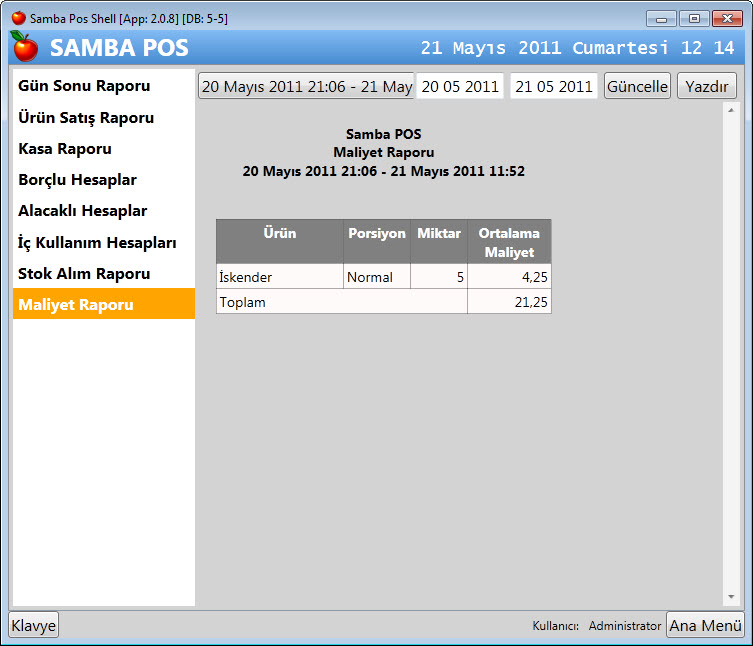Go to Alacaklı Hesaplar report
The width and height of the screenshot is (753, 646).
click(x=83, y=211)
